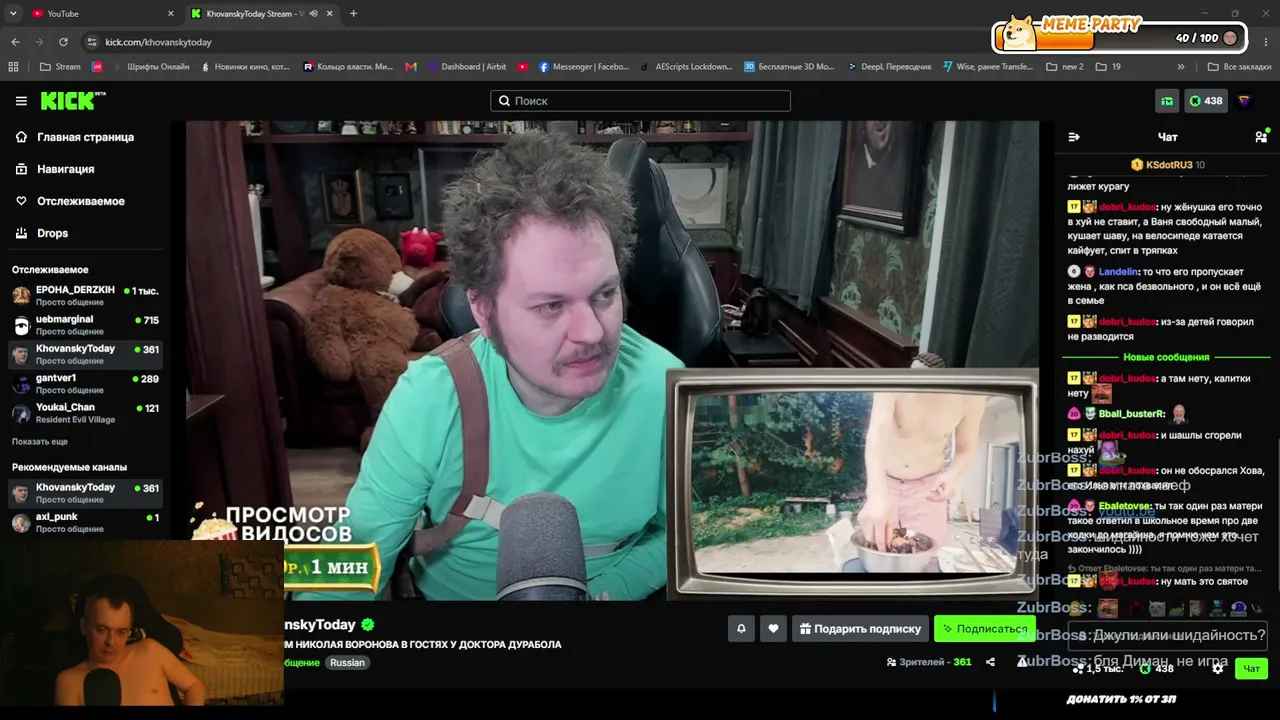
Task: Open chat settings gear icon
Action: 1218,668
